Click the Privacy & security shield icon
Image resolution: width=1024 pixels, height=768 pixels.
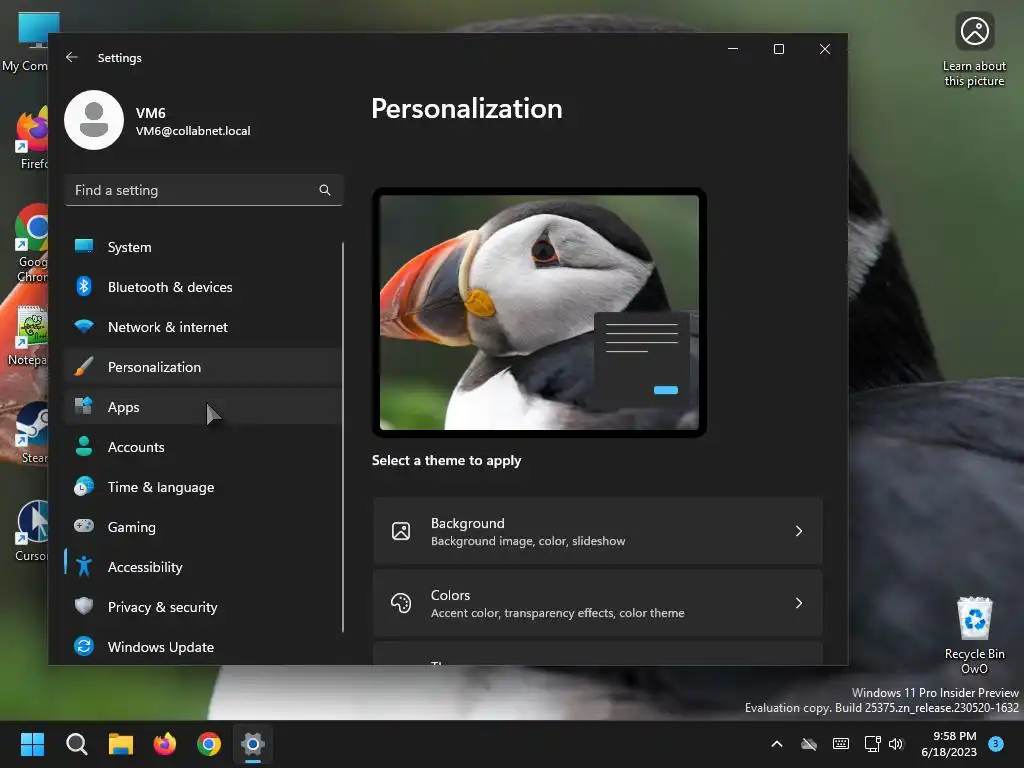coord(84,606)
